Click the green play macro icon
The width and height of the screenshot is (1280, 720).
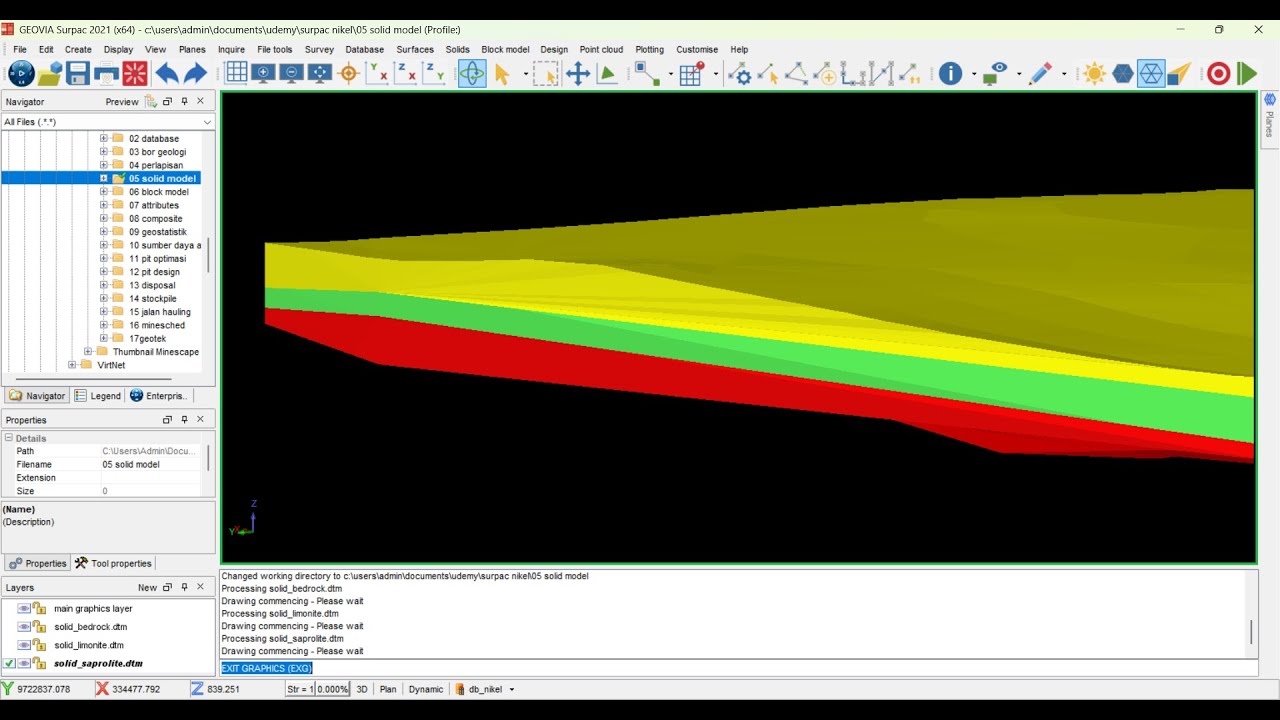pyautogui.click(x=1246, y=73)
